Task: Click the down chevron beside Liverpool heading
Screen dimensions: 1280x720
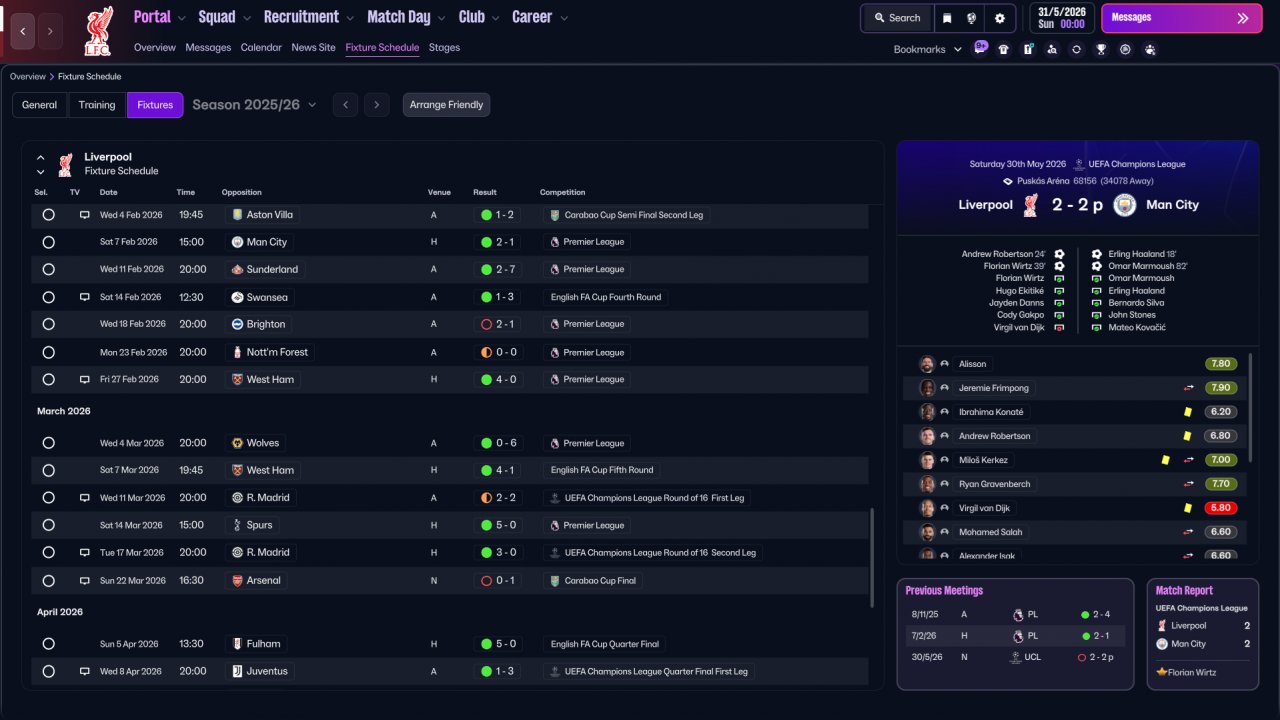Action: point(41,172)
